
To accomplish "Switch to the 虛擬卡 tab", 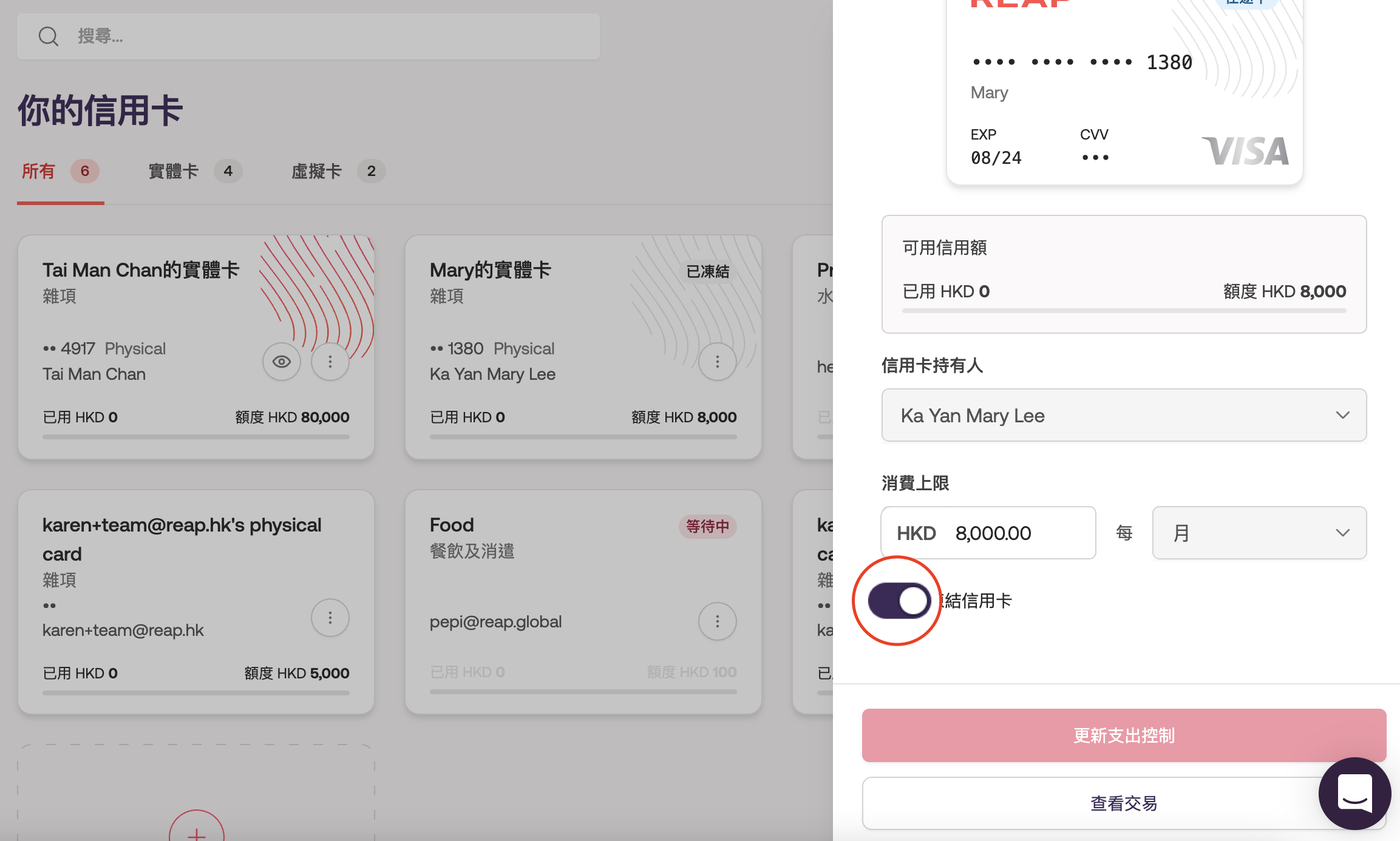I will [317, 171].
